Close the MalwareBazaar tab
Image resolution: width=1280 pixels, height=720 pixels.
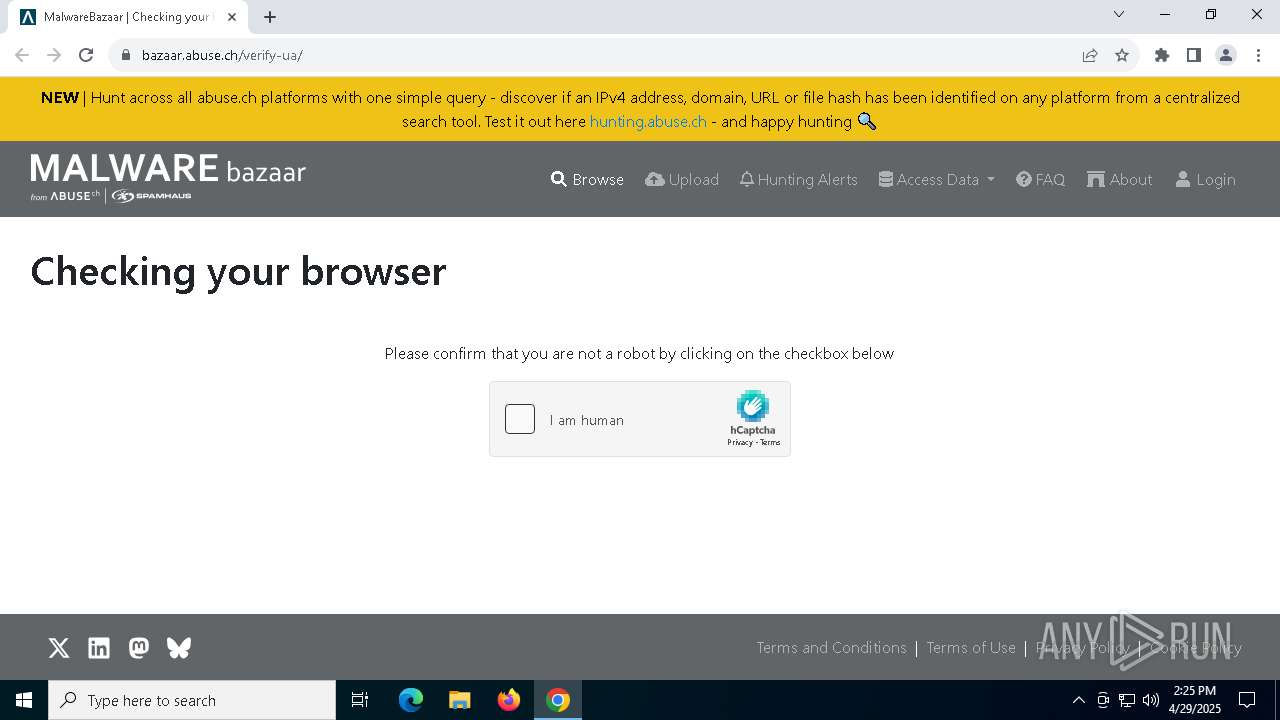tap(232, 17)
